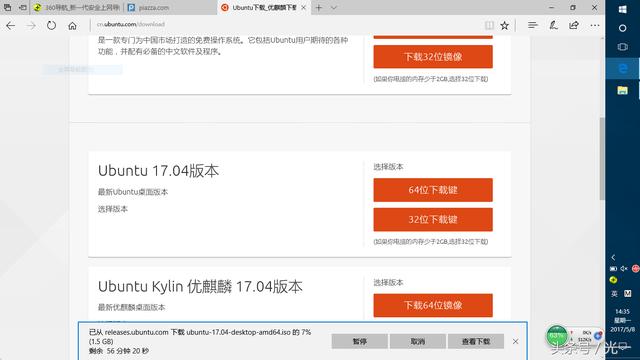The width and height of the screenshot is (640, 360).
Task: Switch to the 360导航 tab
Action: click(x=77, y=7)
